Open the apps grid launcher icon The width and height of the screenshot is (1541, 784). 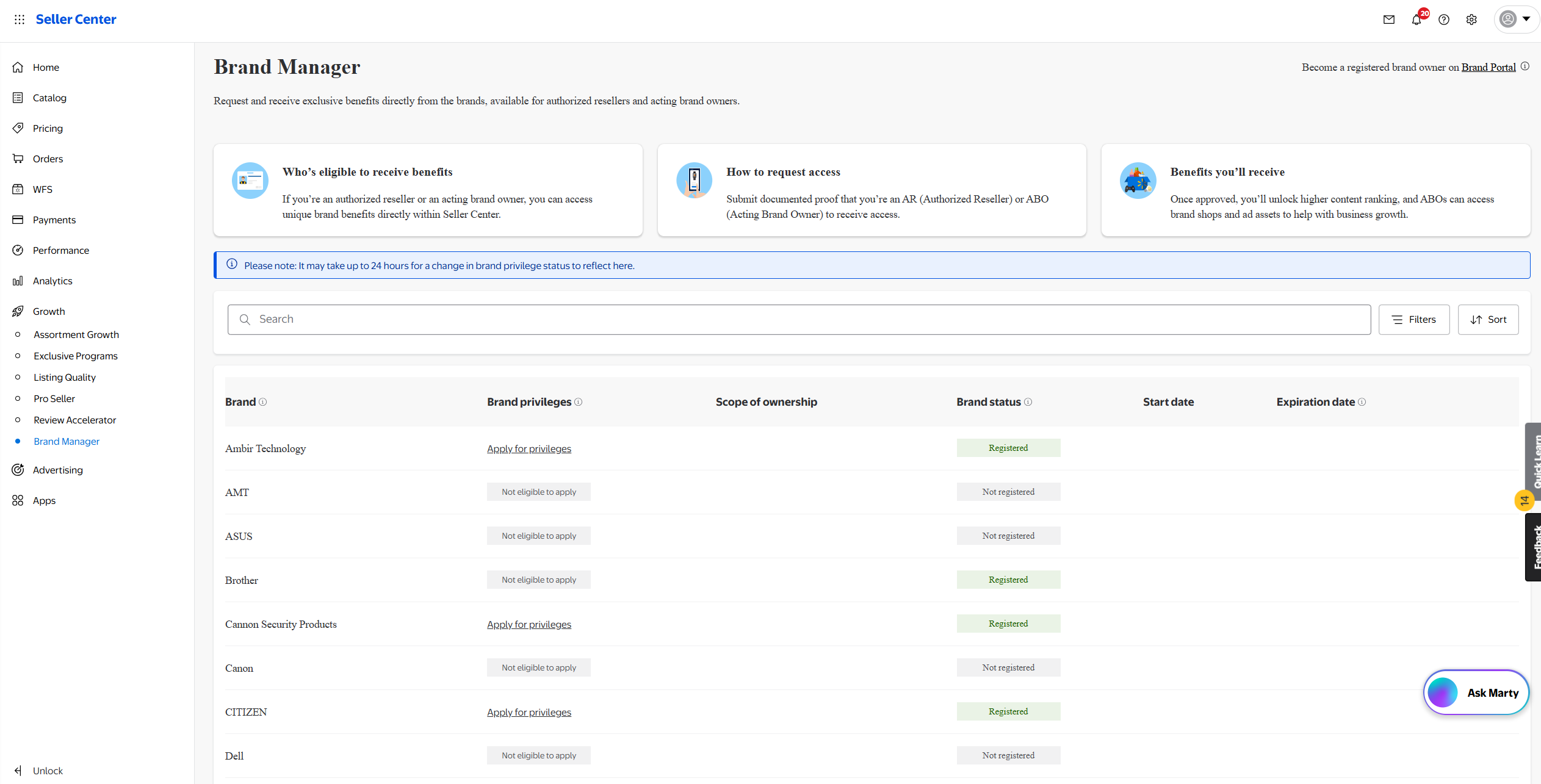pos(20,20)
